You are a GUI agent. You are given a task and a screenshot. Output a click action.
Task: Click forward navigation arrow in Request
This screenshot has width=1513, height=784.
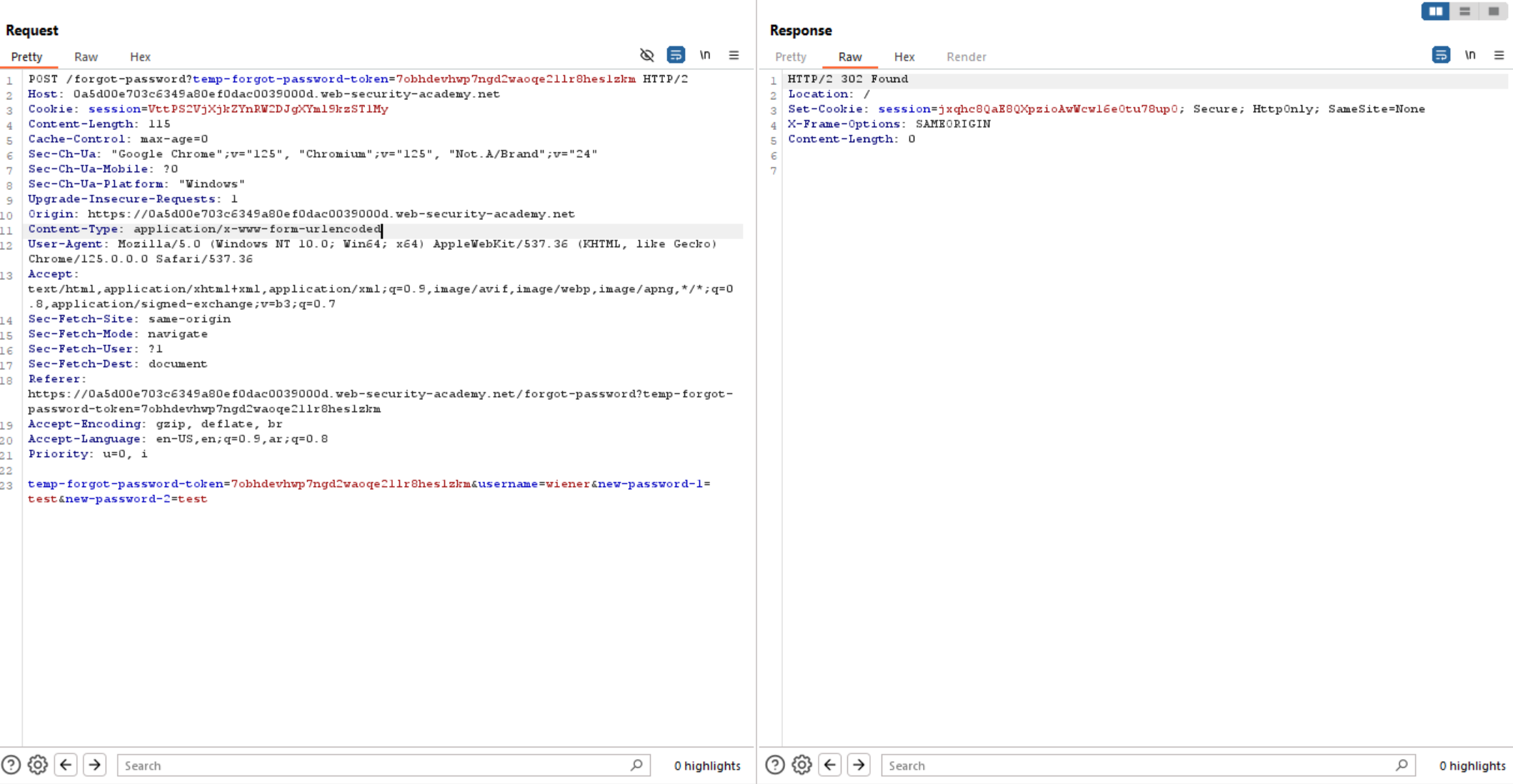pyautogui.click(x=95, y=765)
